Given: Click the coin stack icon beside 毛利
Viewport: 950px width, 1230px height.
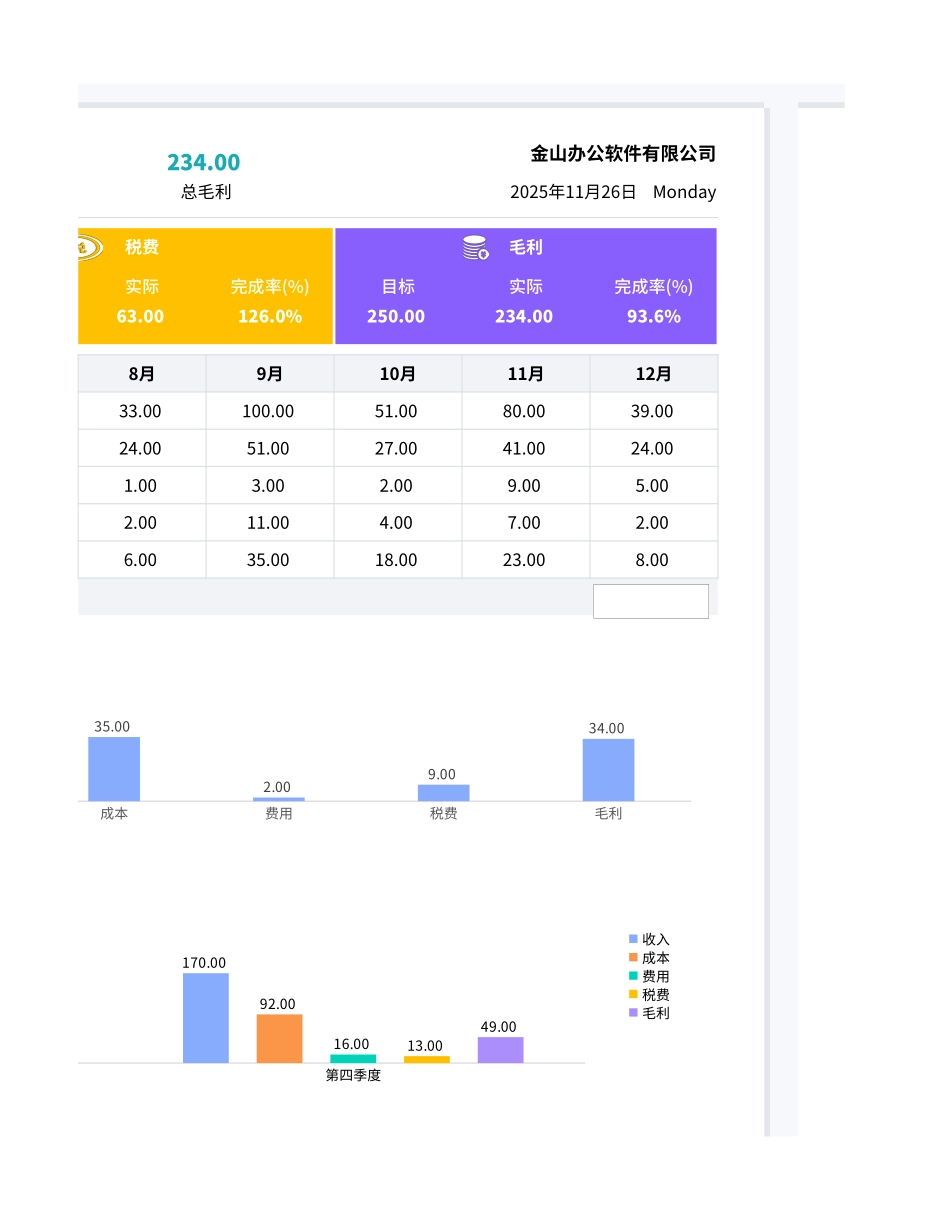Looking at the screenshot, I should click(476, 248).
